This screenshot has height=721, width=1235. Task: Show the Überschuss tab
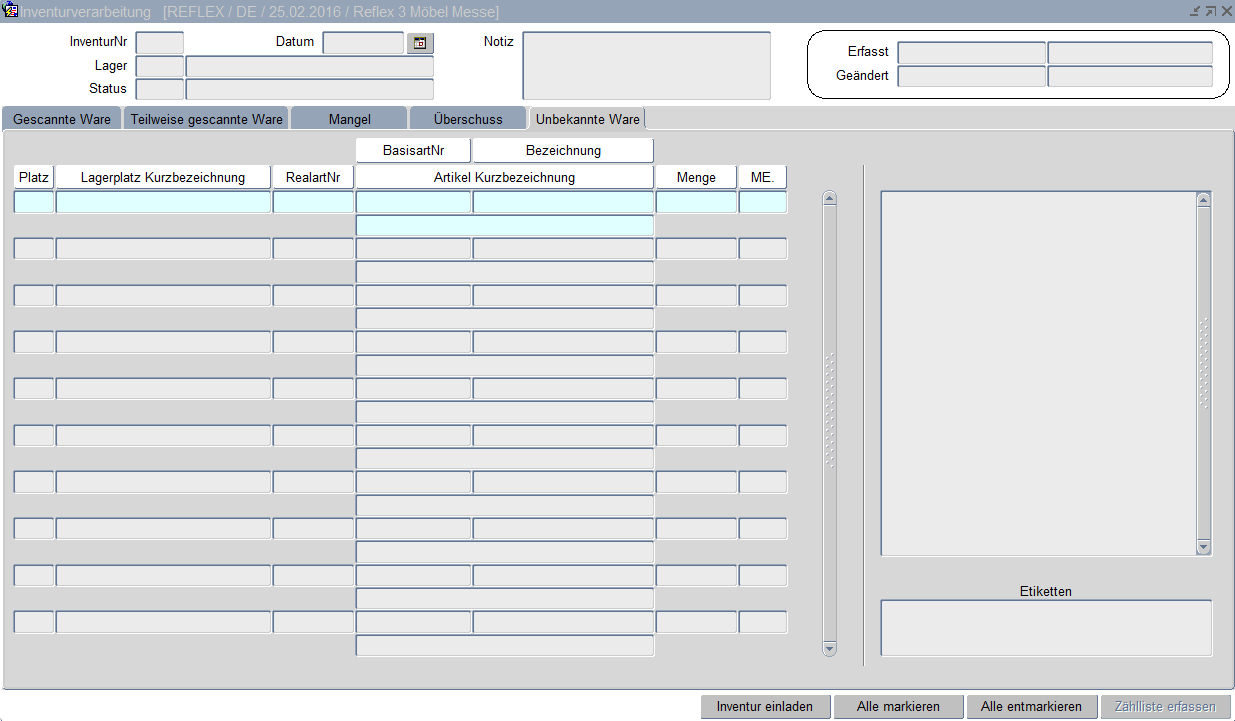468,119
